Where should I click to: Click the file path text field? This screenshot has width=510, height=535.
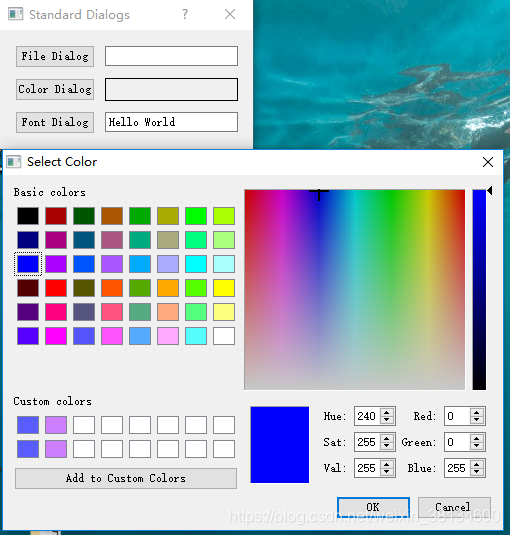(171, 56)
